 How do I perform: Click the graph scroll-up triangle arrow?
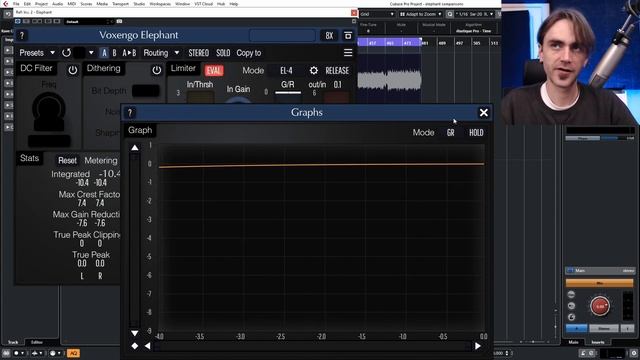[x=135, y=148]
